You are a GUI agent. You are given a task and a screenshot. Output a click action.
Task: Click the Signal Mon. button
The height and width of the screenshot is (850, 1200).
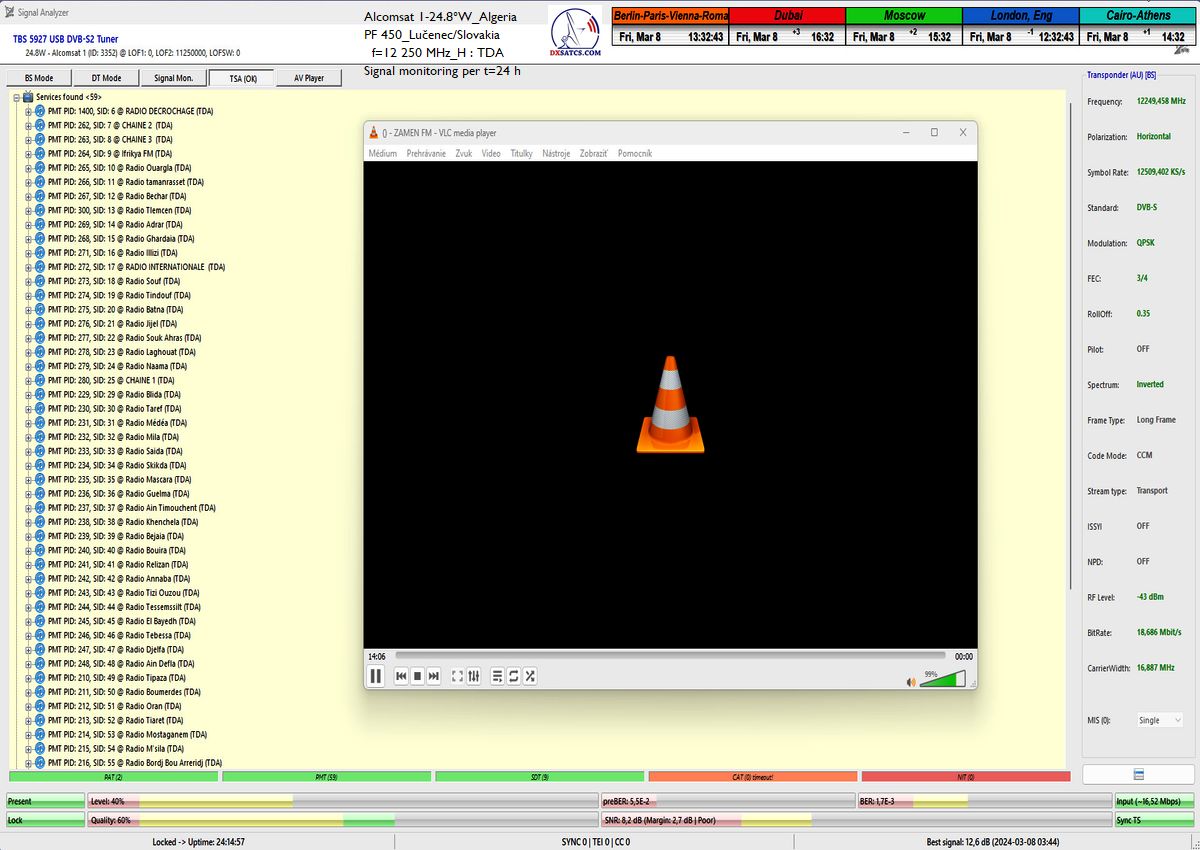tap(173, 78)
